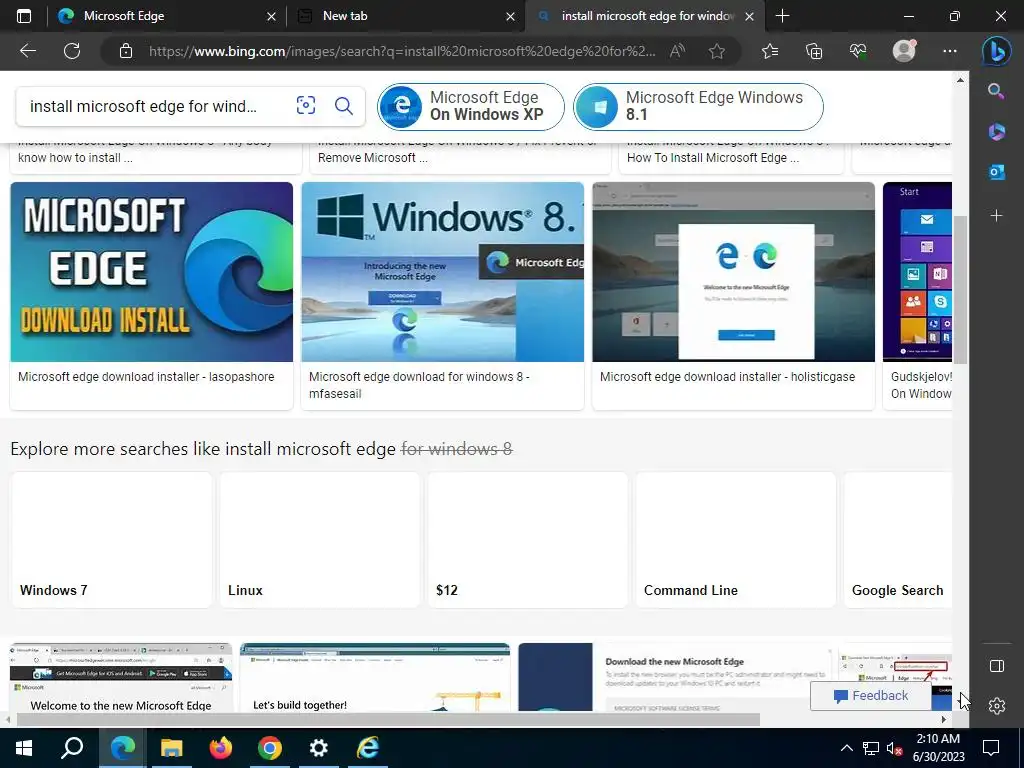Image resolution: width=1024 pixels, height=768 pixels.
Task: Open sidebar settings gear icon
Action: tap(997, 706)
